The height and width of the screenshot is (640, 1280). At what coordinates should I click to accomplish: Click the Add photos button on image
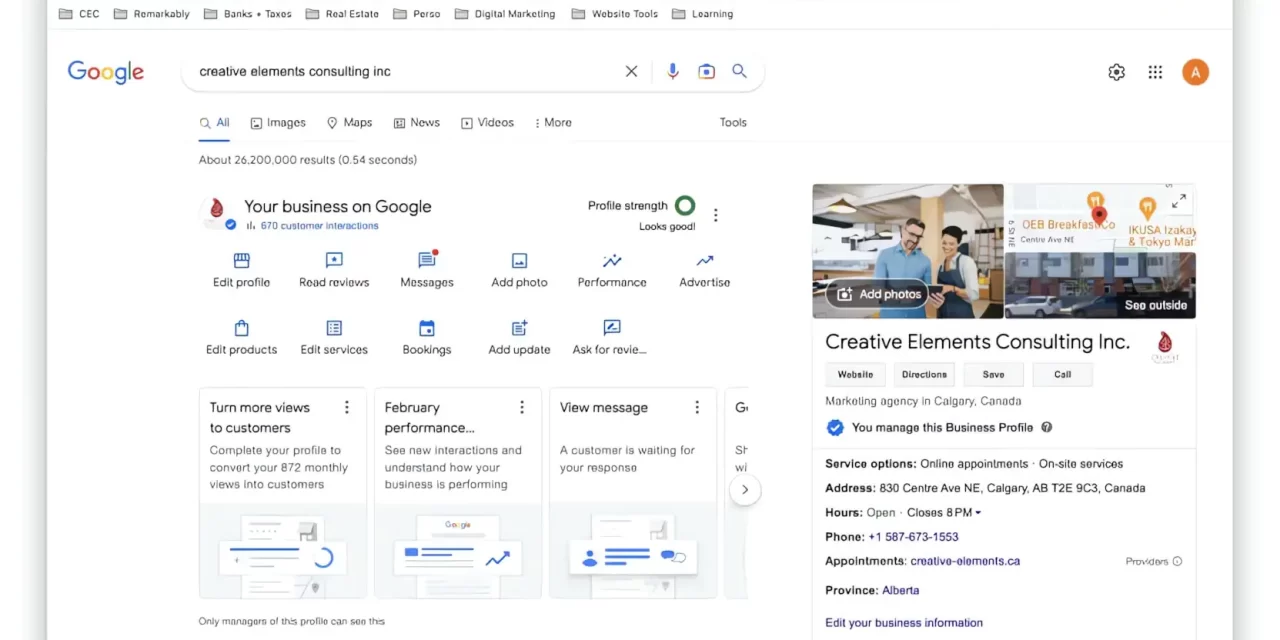pyautogui.click(x=878, y=294)
